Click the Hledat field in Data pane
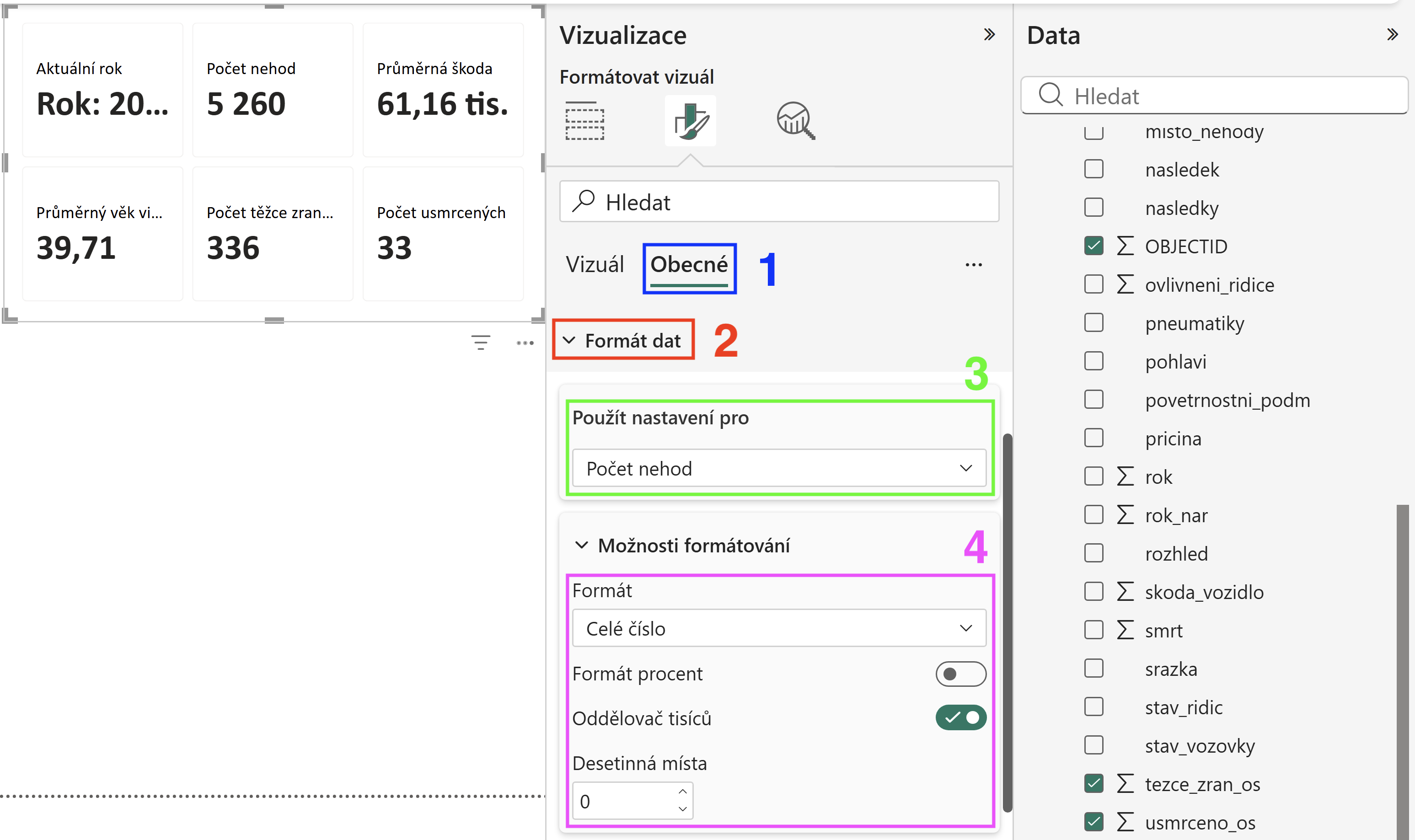 [x=1214, y=95]
